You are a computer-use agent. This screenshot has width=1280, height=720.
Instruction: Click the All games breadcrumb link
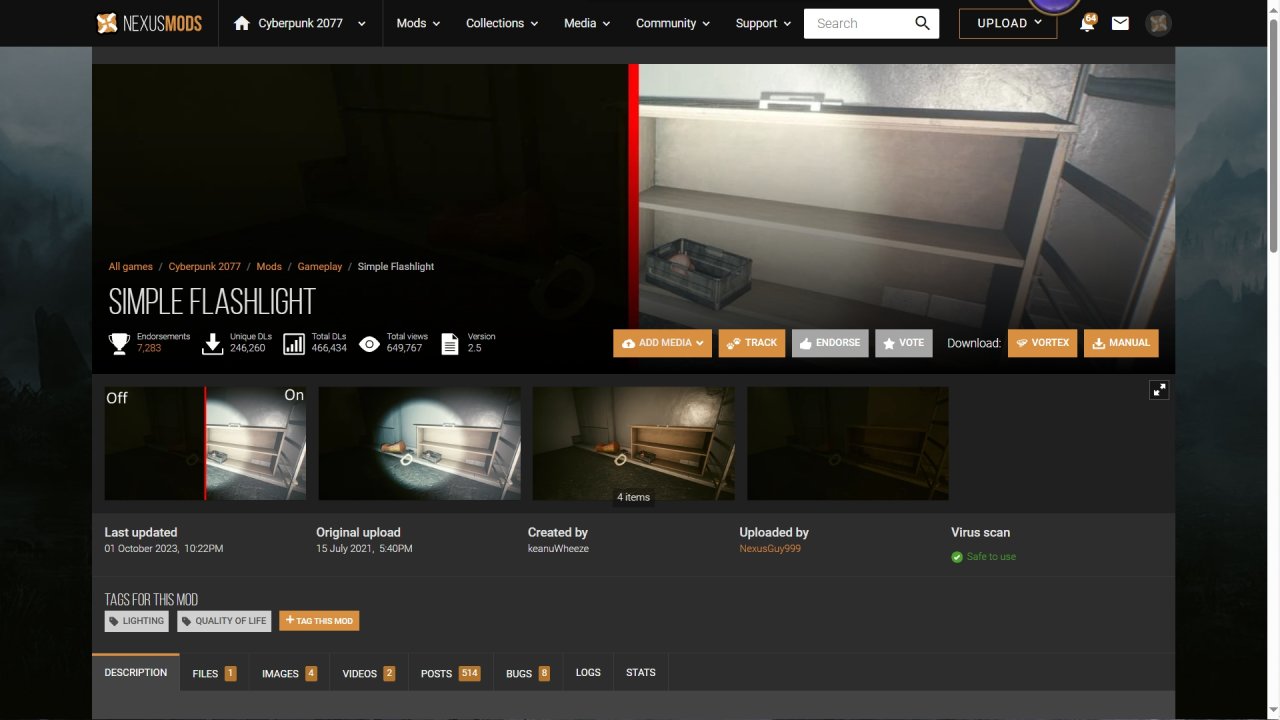131,267
